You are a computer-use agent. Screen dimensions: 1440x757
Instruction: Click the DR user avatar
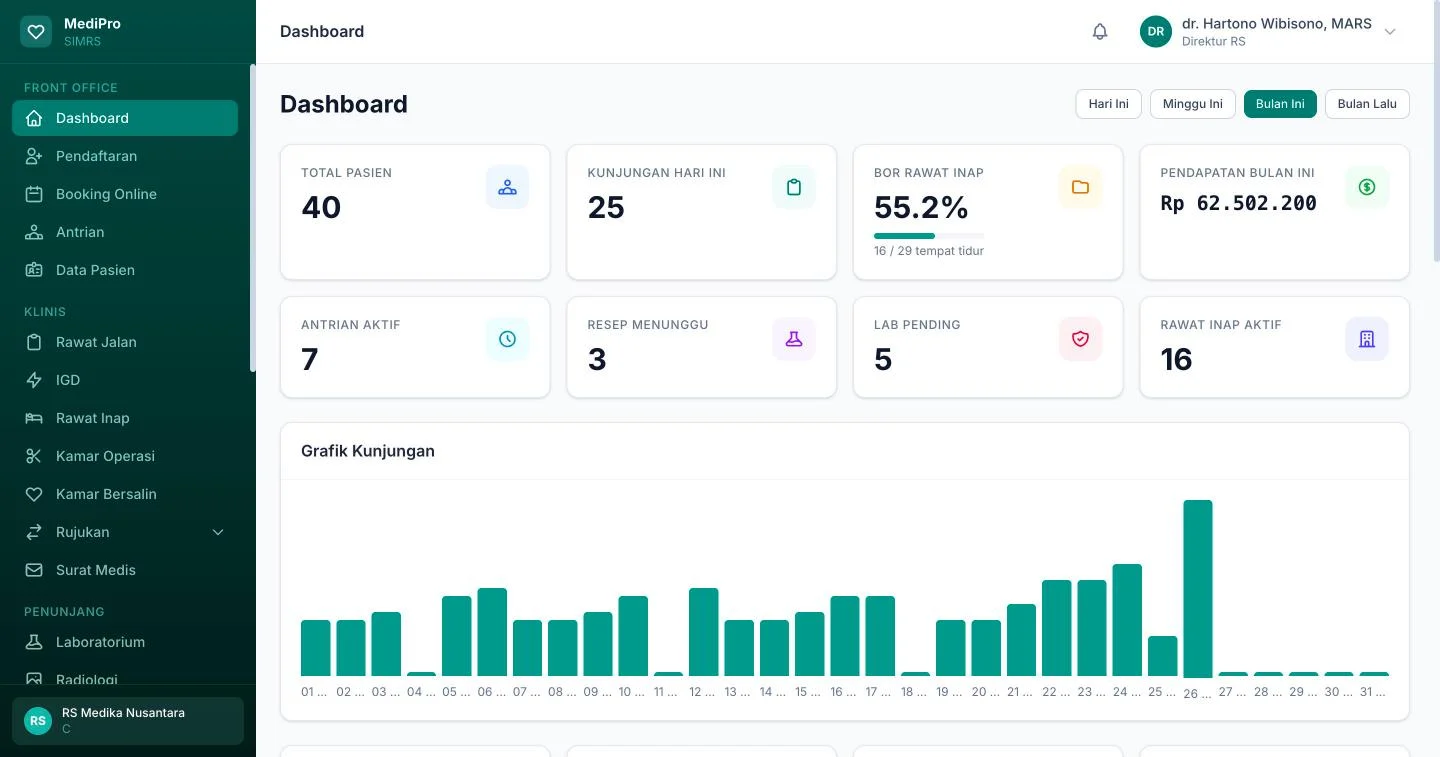[1156, 32]
